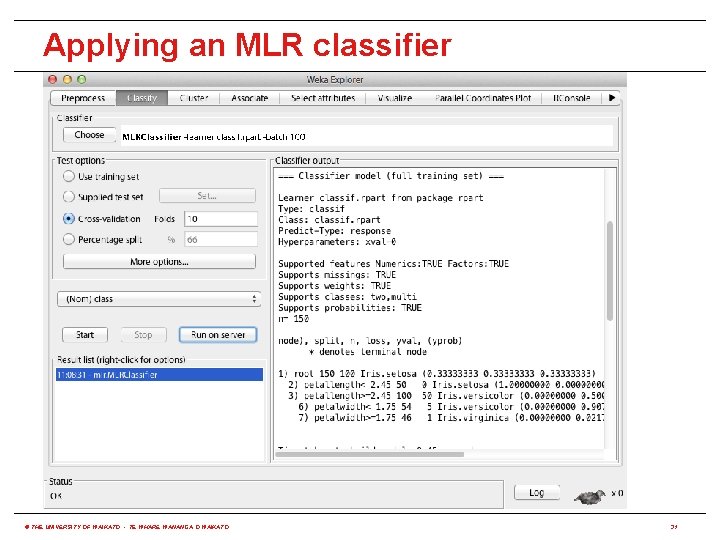Open More options dialog
720x540 pixels.
[159, 262]
